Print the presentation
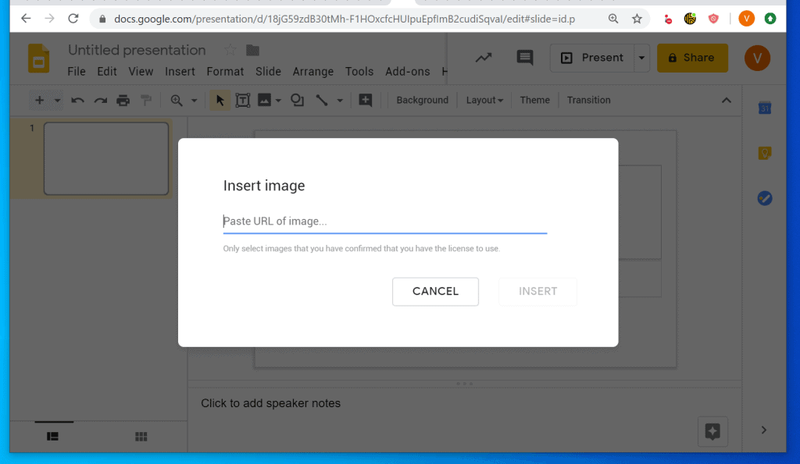 click(x=123, y=100)
